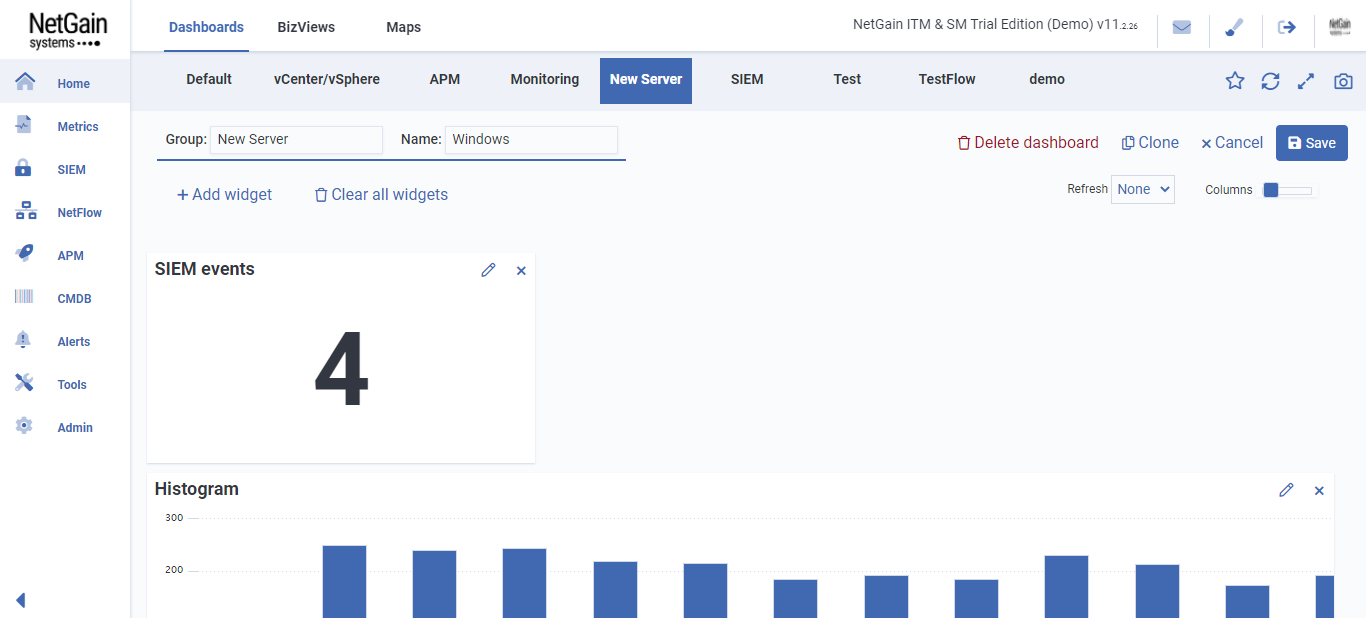Click the Tools wrench icon in sidebar

coord(24,383)
